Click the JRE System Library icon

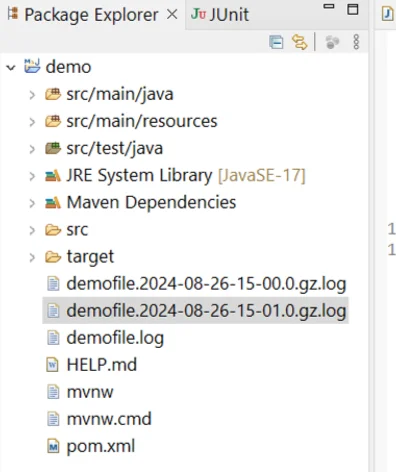click(53, 175)
